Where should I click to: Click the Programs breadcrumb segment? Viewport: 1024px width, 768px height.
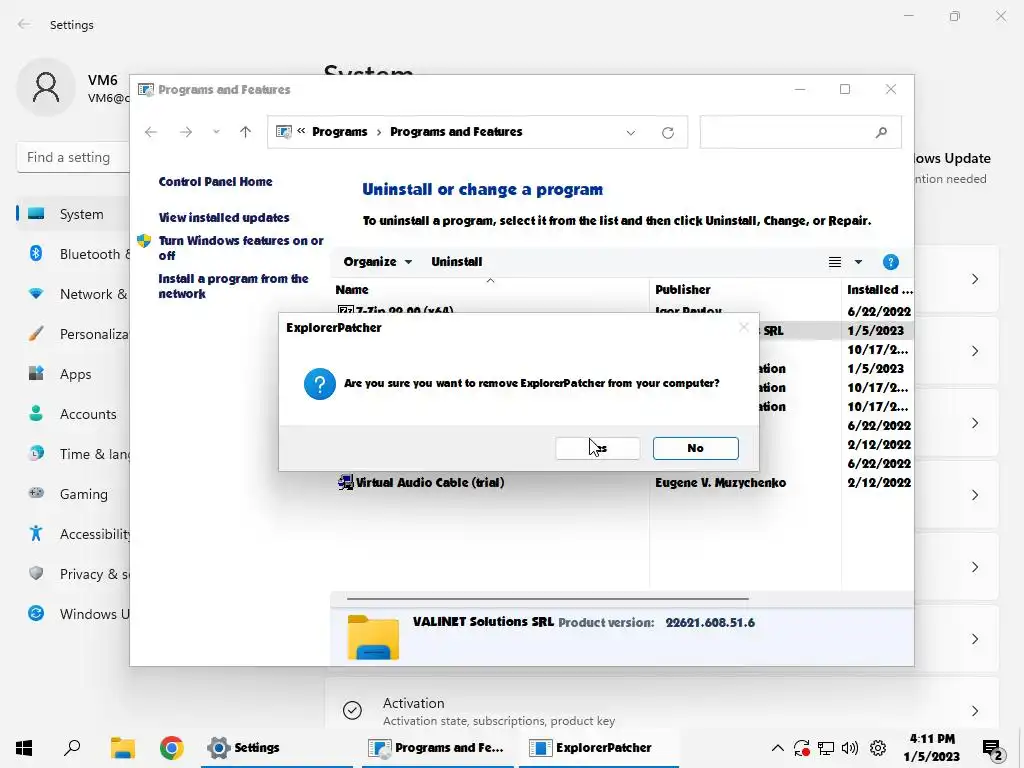340,132
